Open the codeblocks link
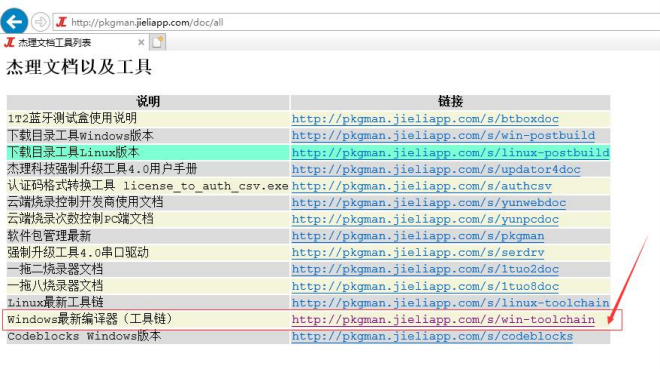Image resolution: width=660 pixels, height=369 pixels. 432,336
